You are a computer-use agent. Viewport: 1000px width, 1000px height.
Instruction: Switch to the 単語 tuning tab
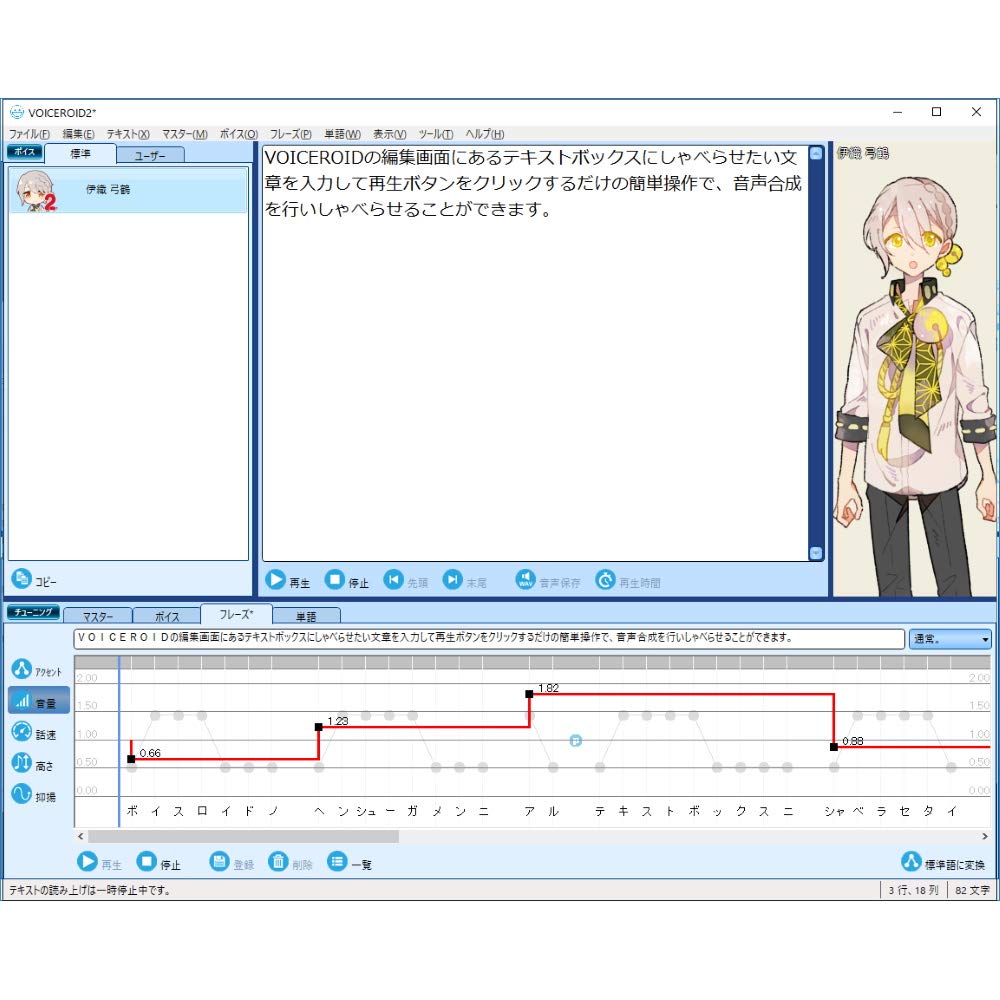tap(308, 616)
